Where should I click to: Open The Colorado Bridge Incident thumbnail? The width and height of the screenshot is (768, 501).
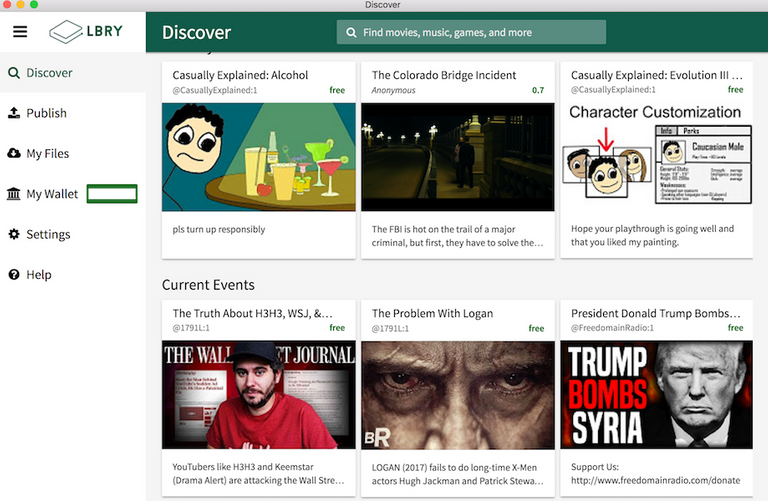point(458,157)
